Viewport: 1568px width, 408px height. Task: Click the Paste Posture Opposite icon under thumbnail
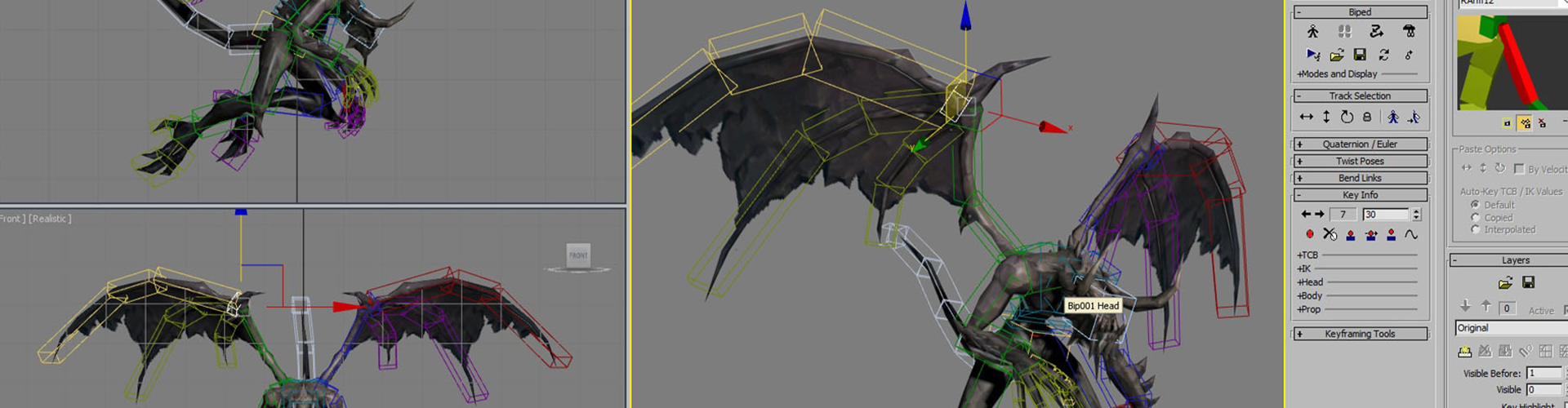coord(1525,123)
